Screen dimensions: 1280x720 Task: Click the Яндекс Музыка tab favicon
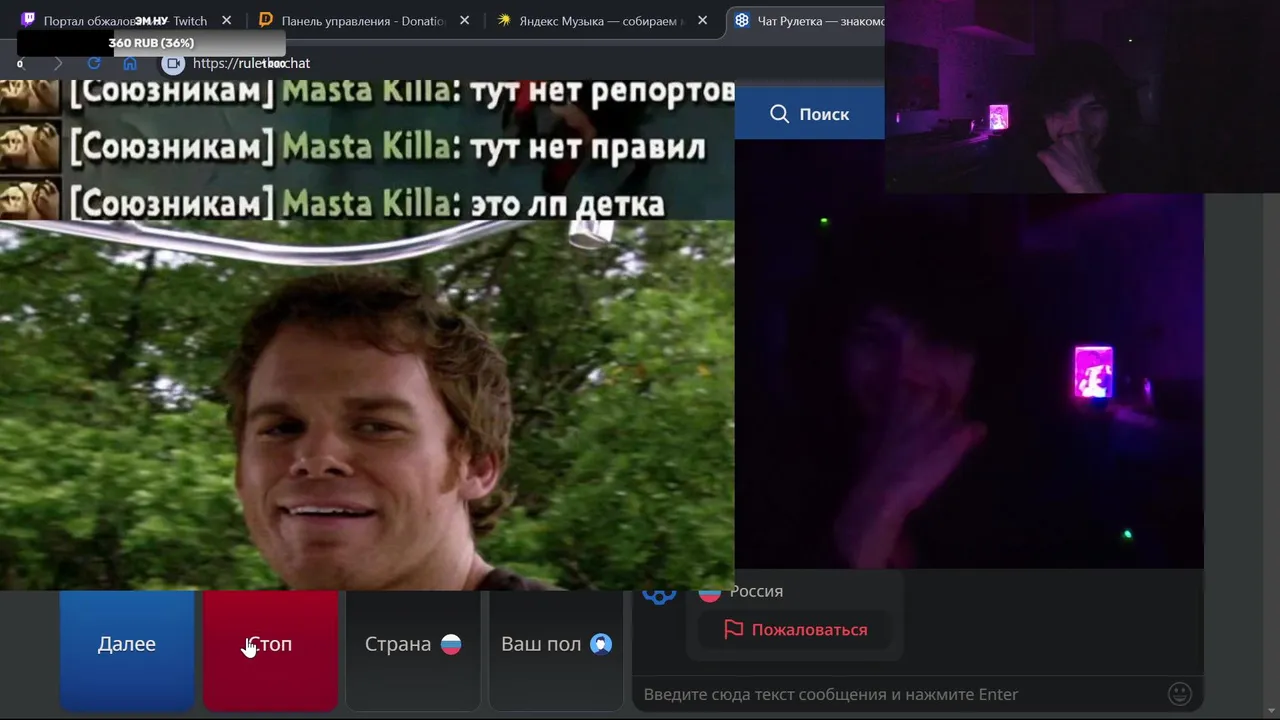504,20
